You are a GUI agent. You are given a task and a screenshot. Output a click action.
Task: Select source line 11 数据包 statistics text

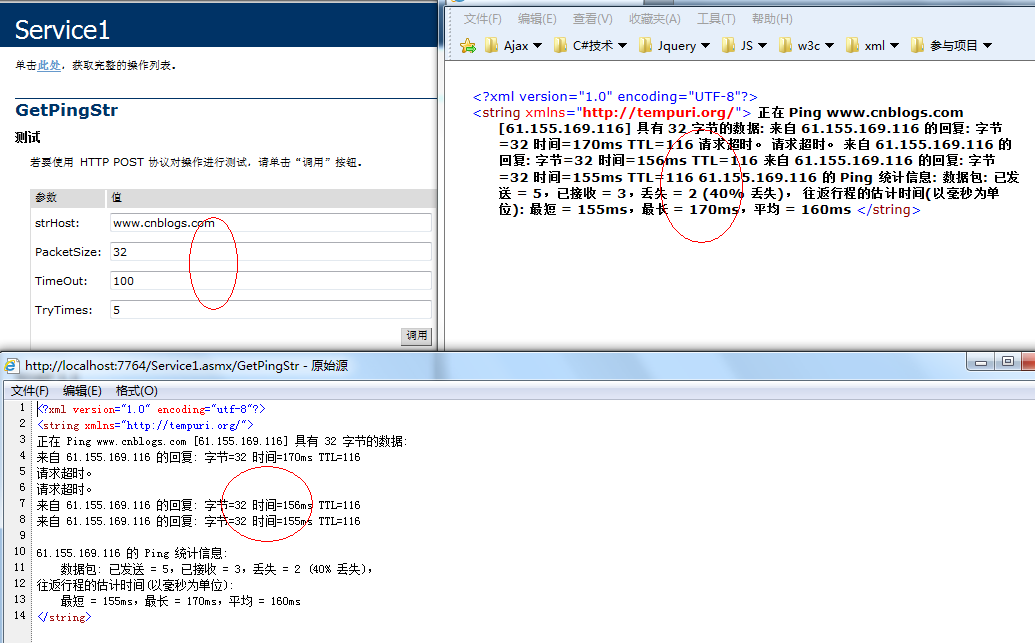(217, 569)
